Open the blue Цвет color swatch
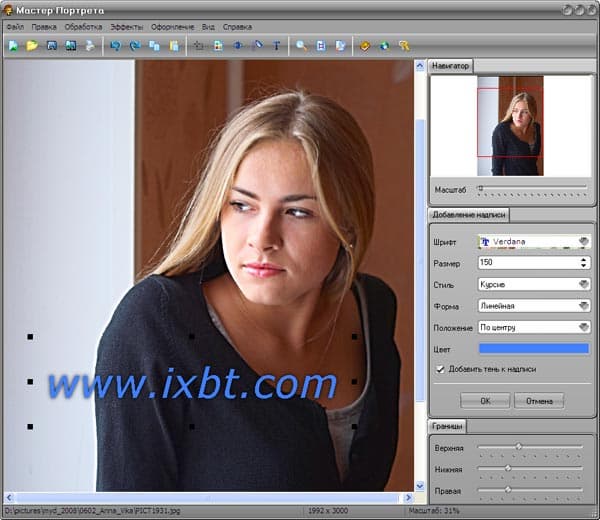Screen dimensions: 600x520 (534, 348)
